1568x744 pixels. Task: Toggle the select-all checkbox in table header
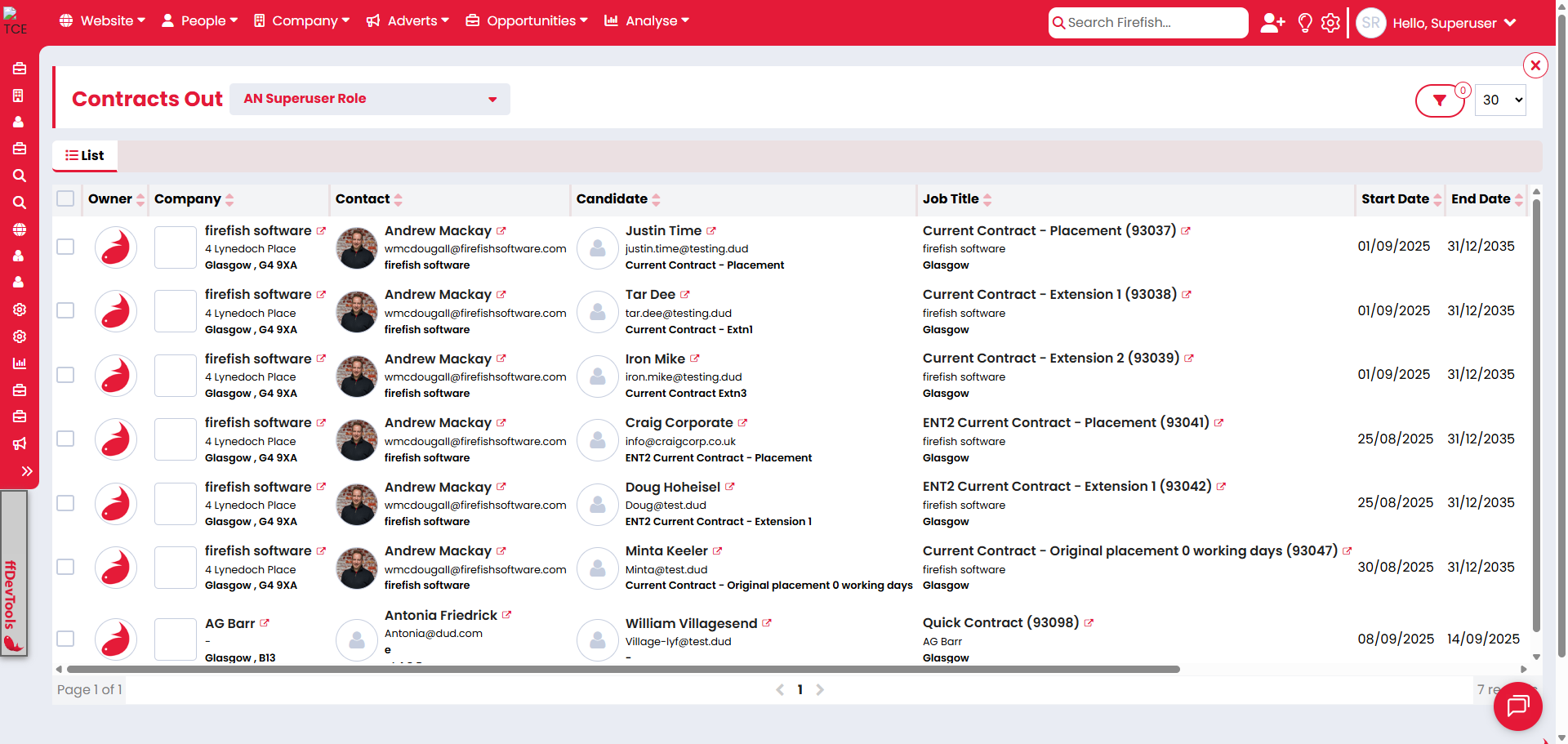click(x=65, y=198)
